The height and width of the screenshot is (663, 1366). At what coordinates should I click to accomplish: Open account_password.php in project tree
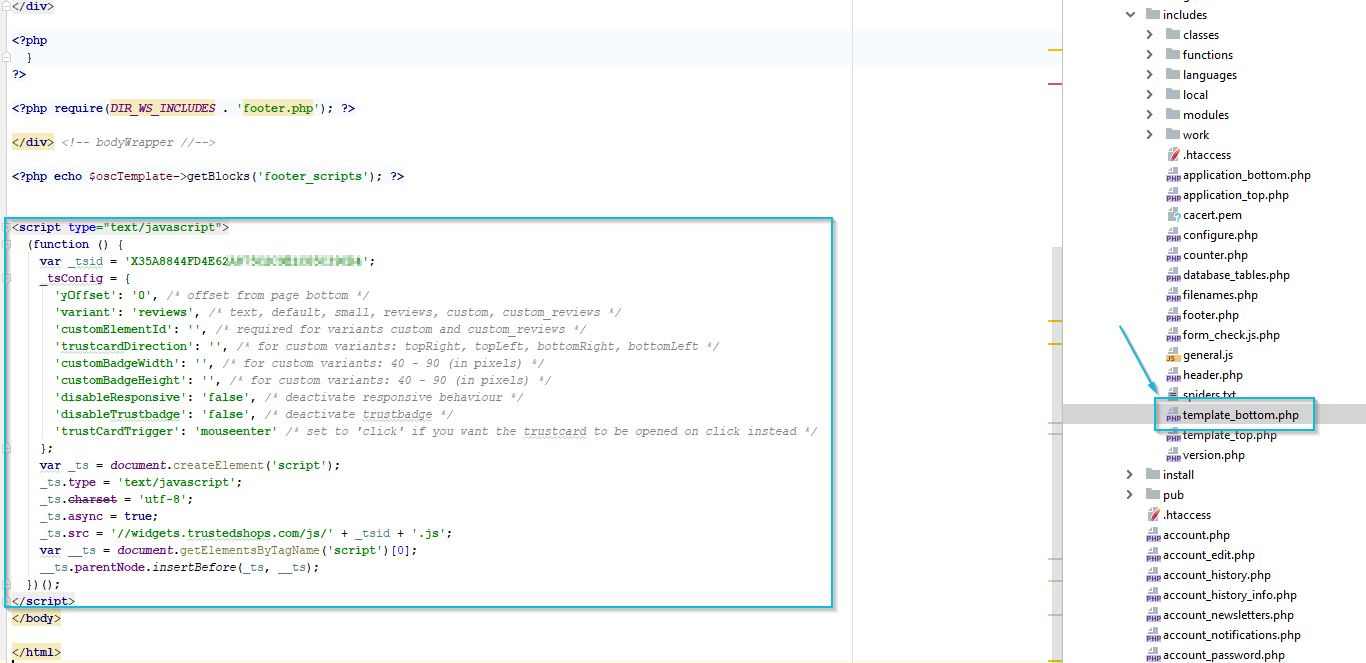click(1224, 655)
